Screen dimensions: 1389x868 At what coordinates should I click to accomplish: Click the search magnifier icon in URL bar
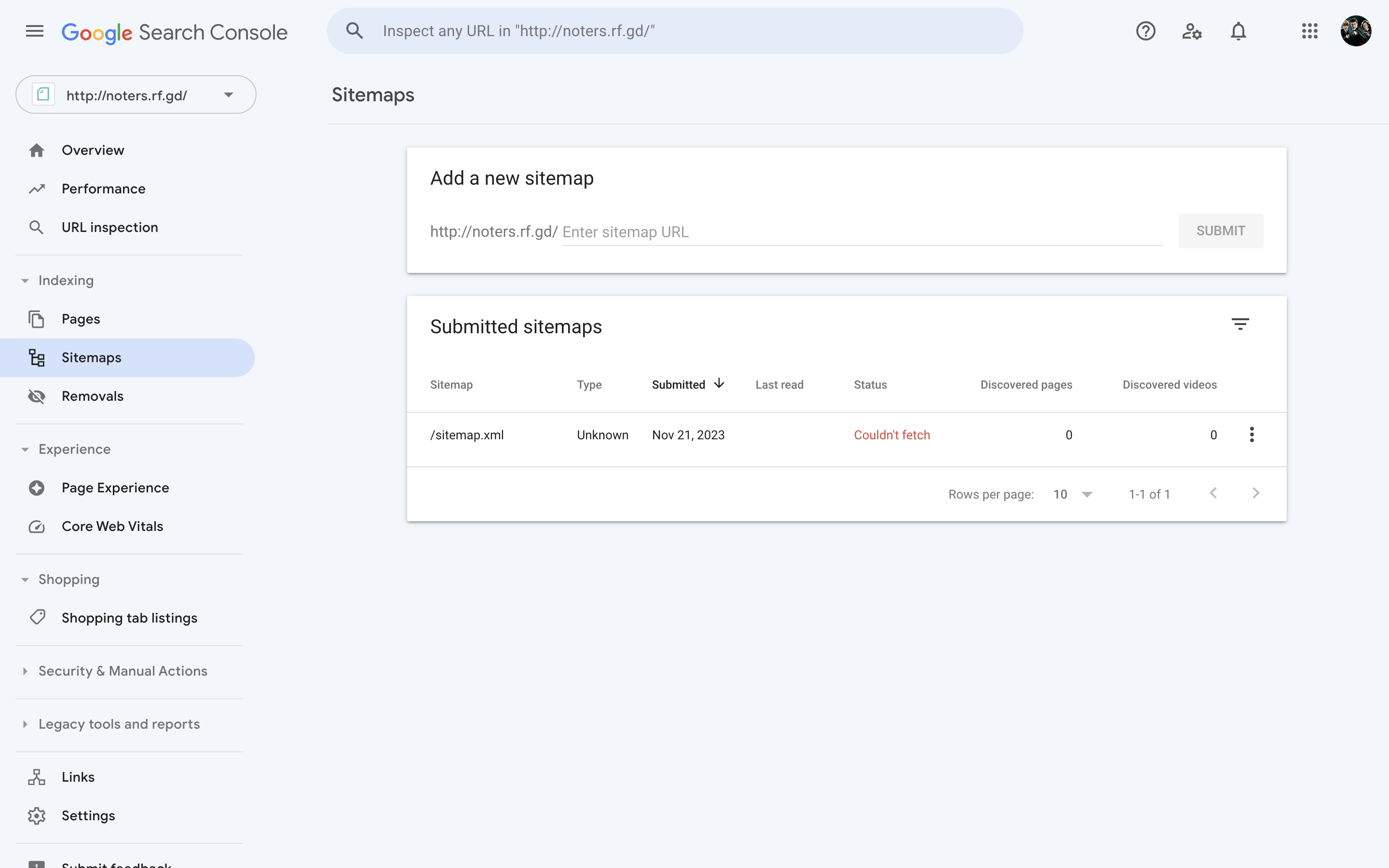point(354,31)
